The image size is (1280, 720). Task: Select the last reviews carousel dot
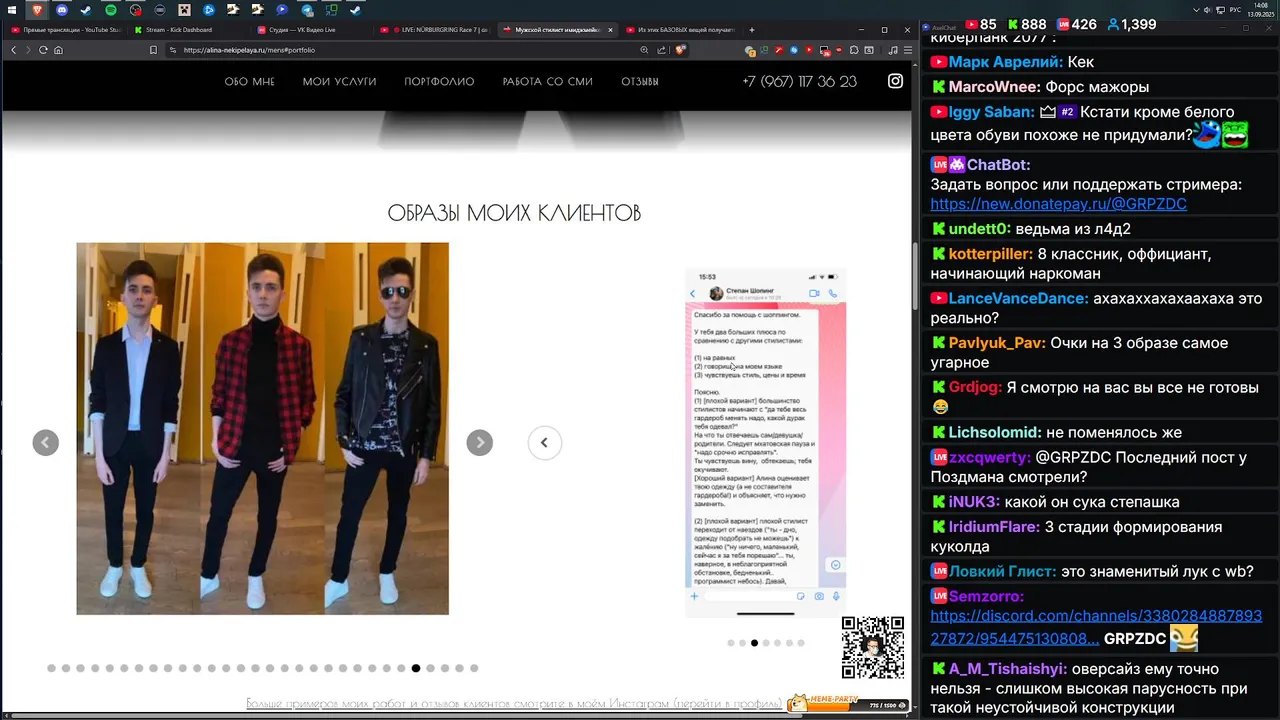point(801,643)
